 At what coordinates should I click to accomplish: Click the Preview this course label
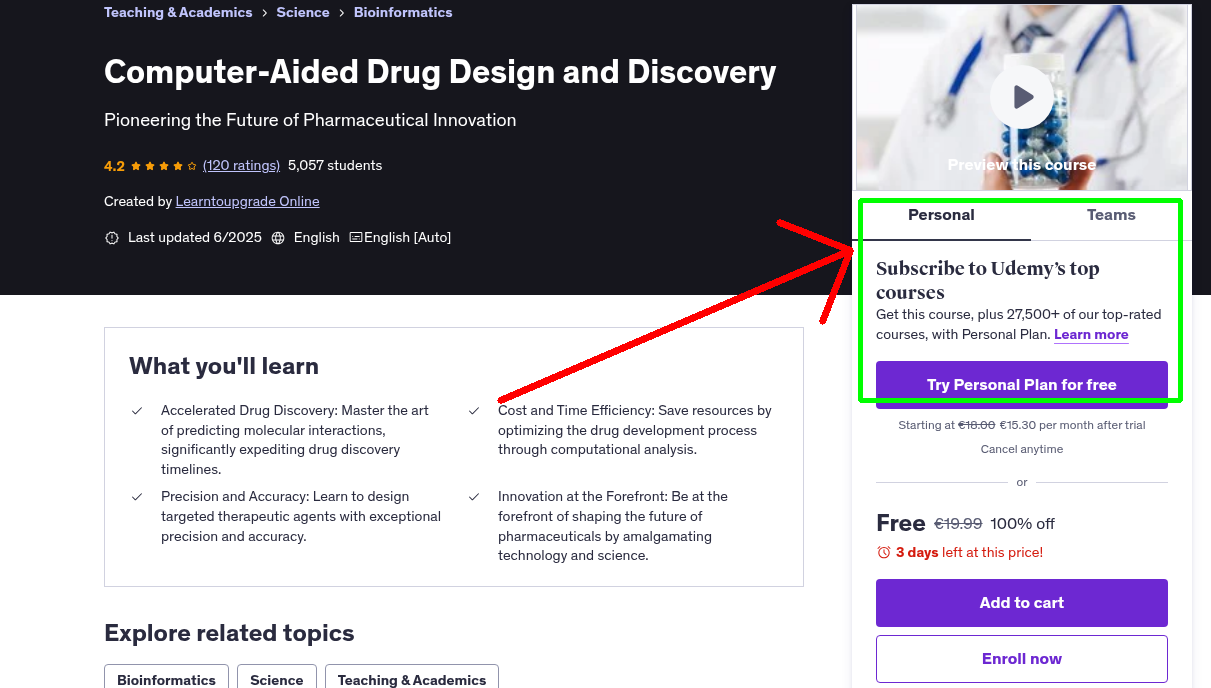pyautogui.click(x=1021, y=165)
